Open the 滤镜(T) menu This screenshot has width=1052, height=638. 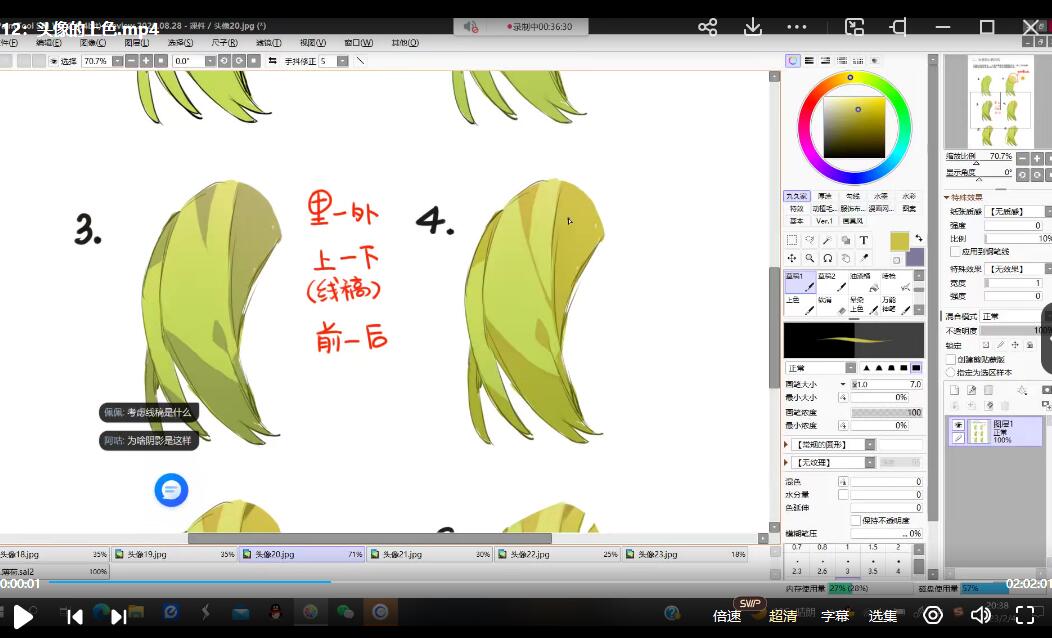coord(268,43)
